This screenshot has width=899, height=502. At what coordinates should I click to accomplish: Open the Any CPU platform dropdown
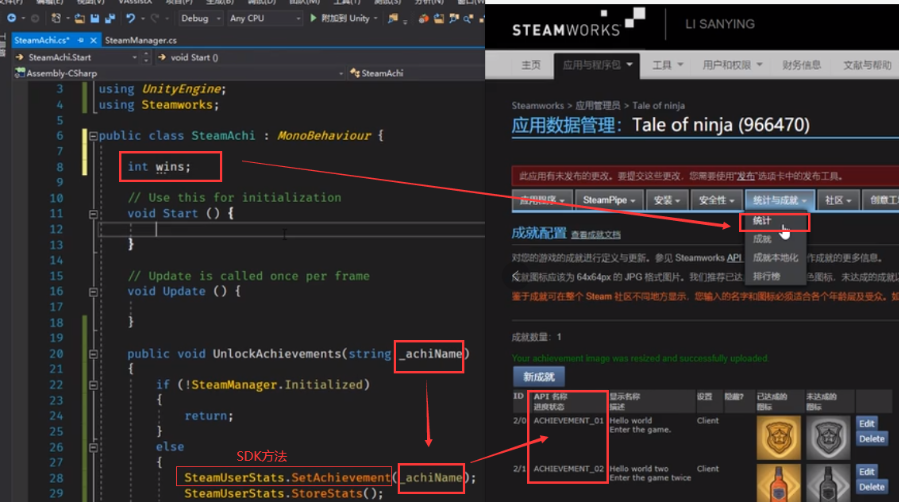coord(264,18)
